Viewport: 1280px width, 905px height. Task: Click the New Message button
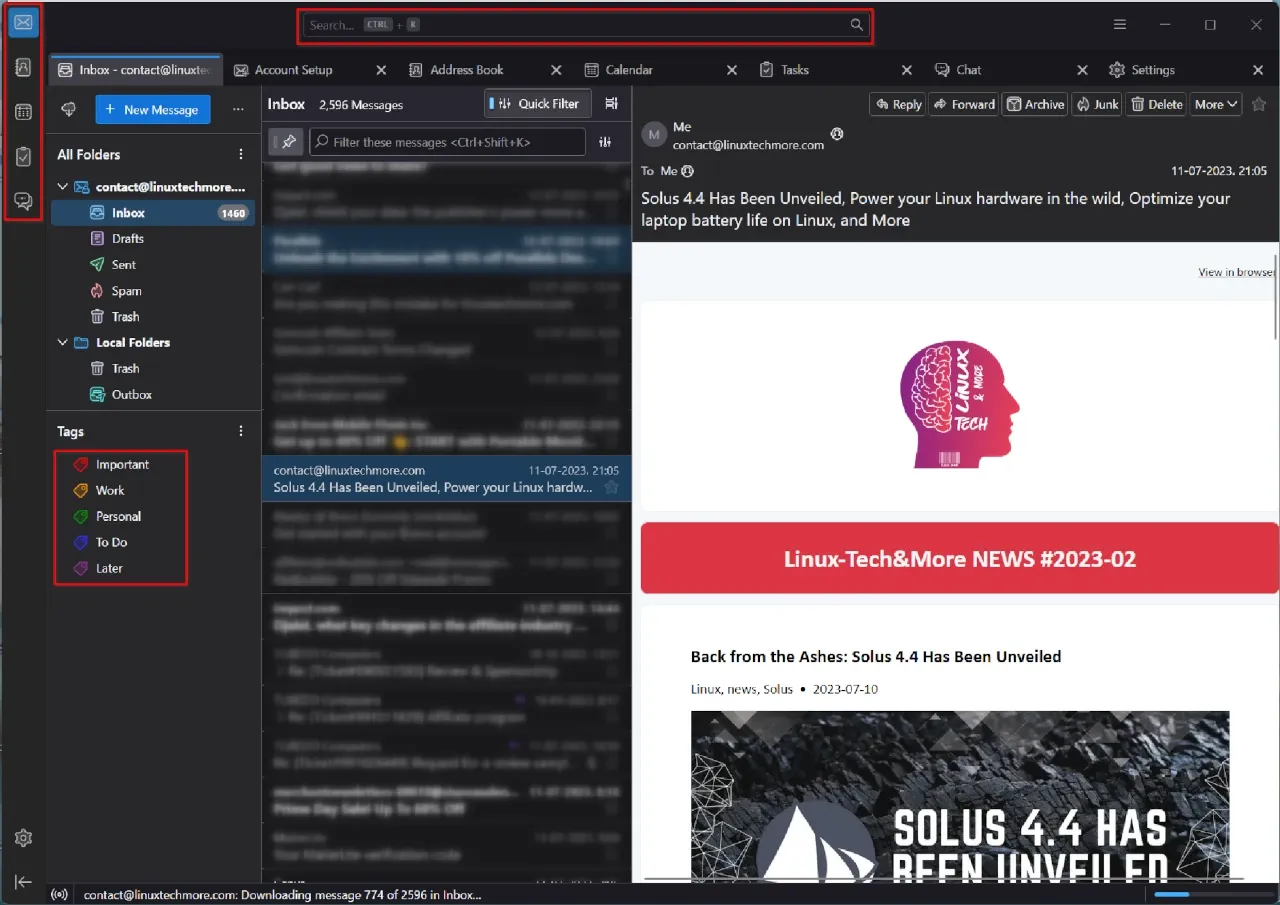(x=153, y=110)
